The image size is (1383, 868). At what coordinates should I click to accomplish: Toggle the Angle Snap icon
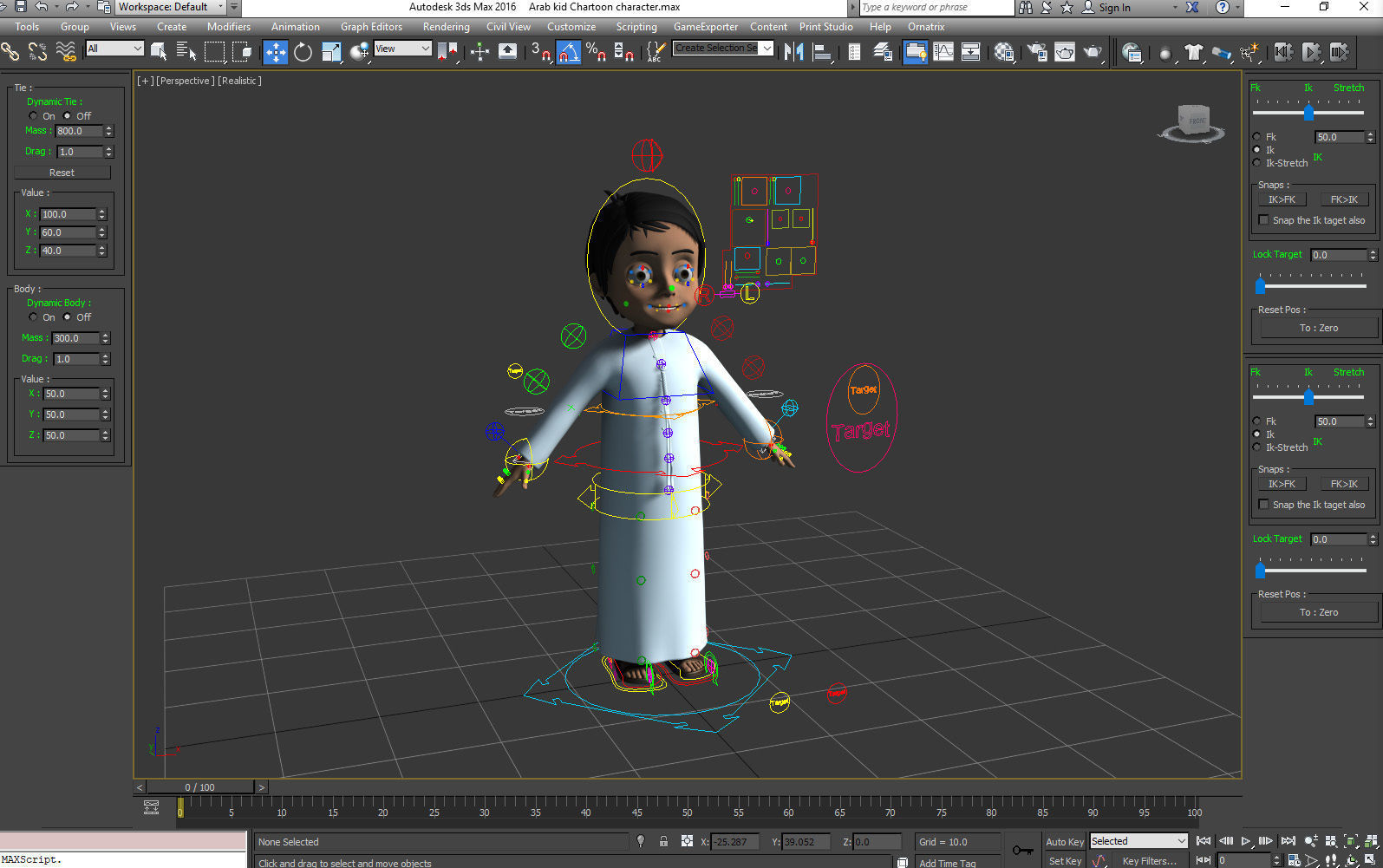point(568,52)
